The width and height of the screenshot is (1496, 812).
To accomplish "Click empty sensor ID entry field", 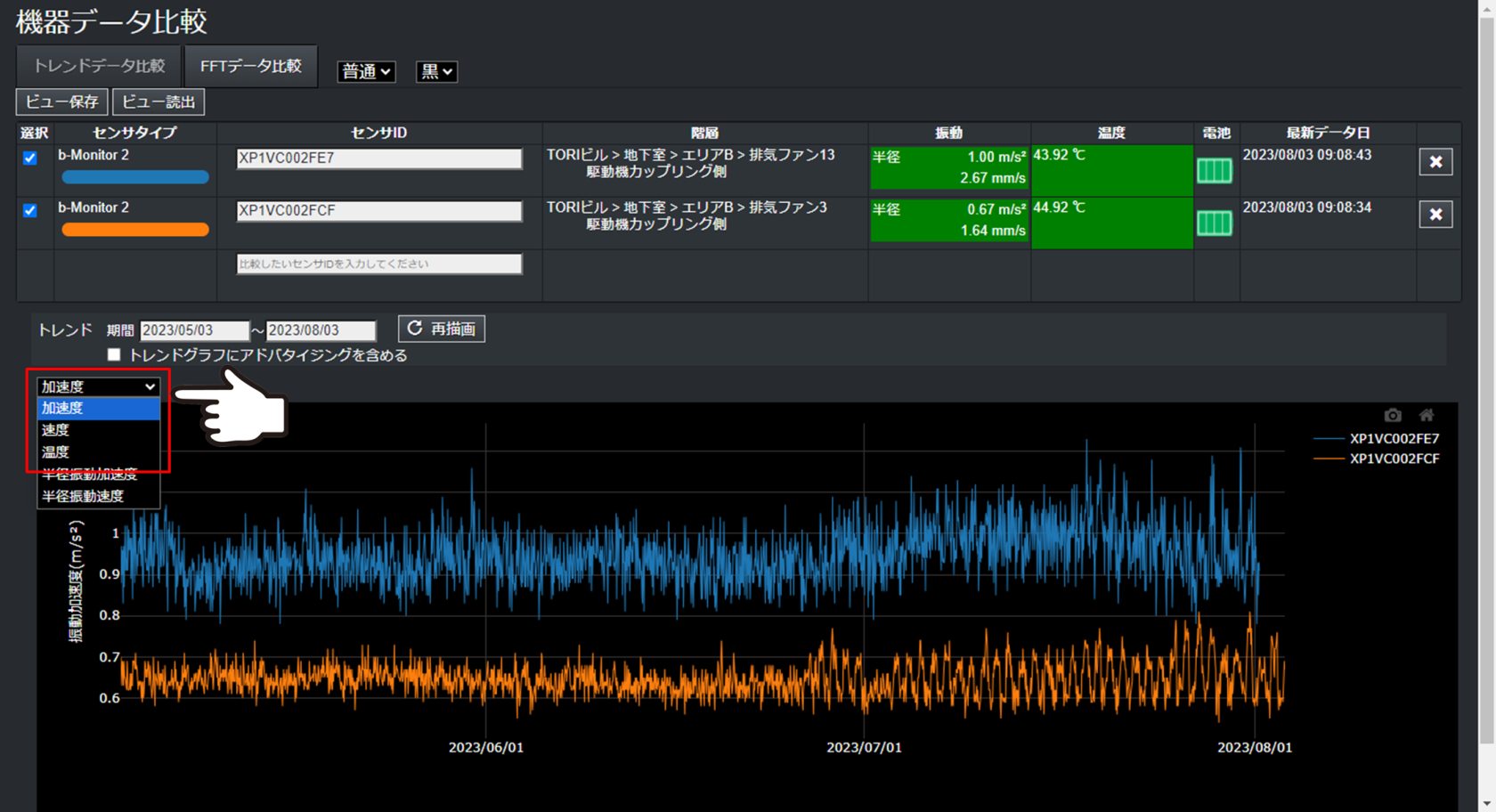I will point(379,264).
